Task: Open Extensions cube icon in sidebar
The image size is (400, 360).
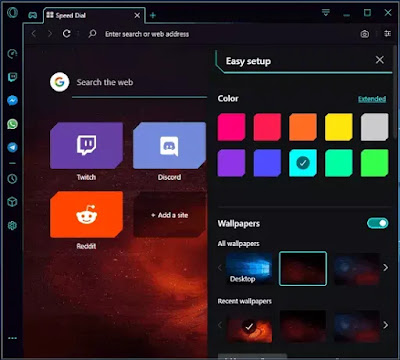Action: pos(12,202)
